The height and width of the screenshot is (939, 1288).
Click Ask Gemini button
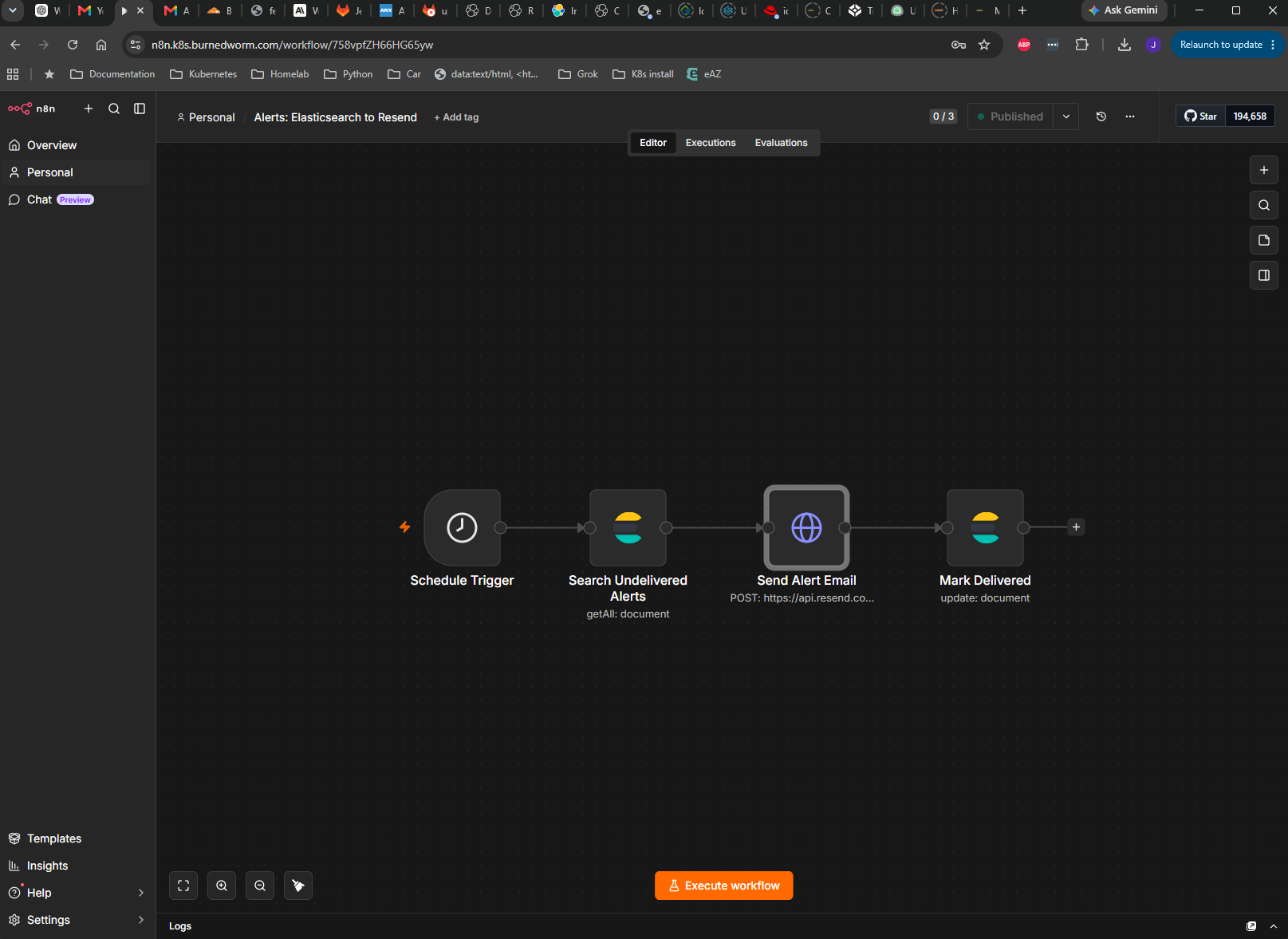1124,10
